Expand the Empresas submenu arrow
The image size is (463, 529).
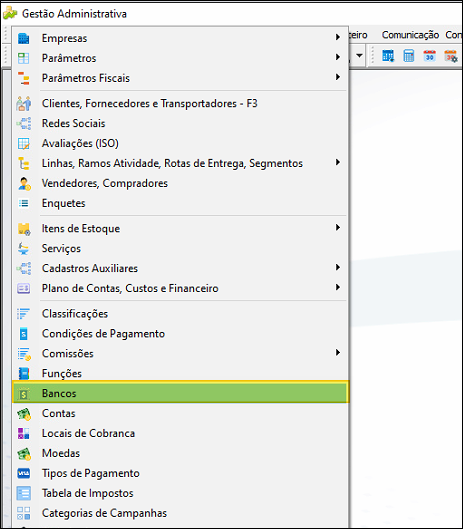coord(337,37)
